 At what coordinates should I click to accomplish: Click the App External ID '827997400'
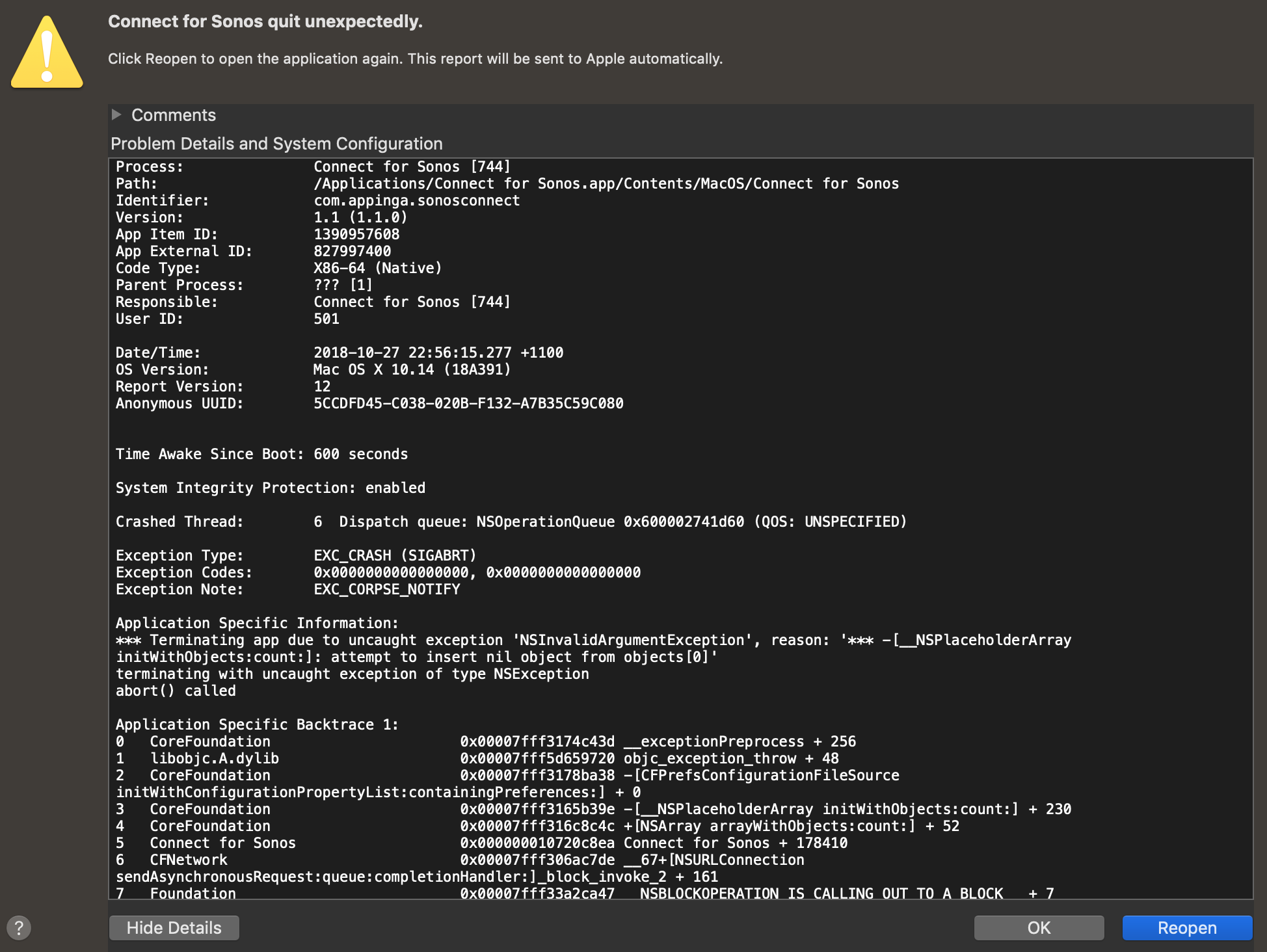click(x=353, y=251)
